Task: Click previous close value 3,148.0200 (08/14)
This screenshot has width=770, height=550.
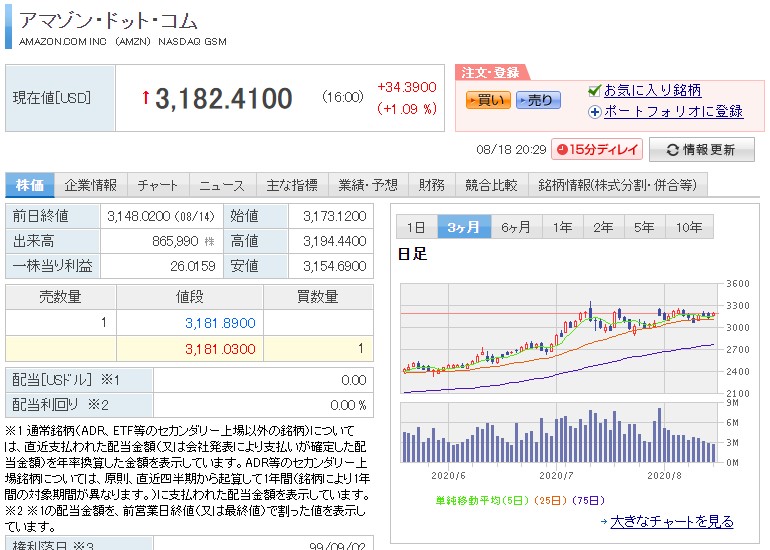Action: 161,216
